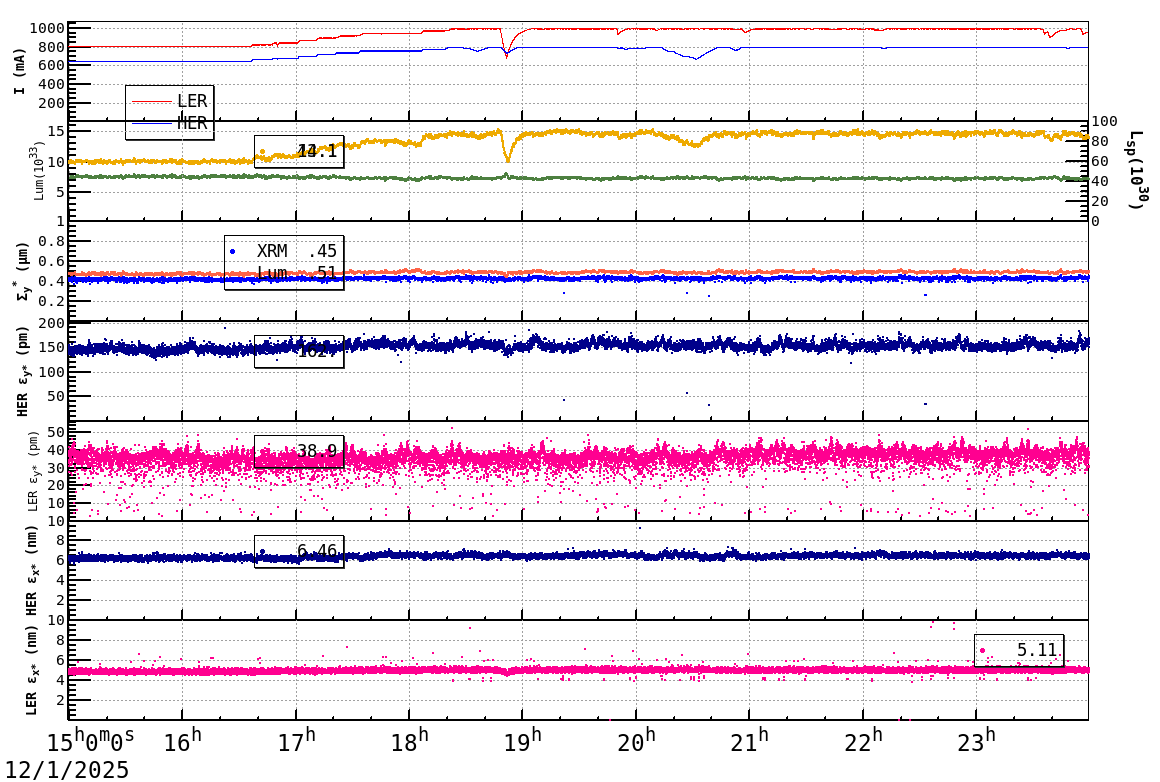
Task: Click the I (mA) axis label
Action: [20, 72]
